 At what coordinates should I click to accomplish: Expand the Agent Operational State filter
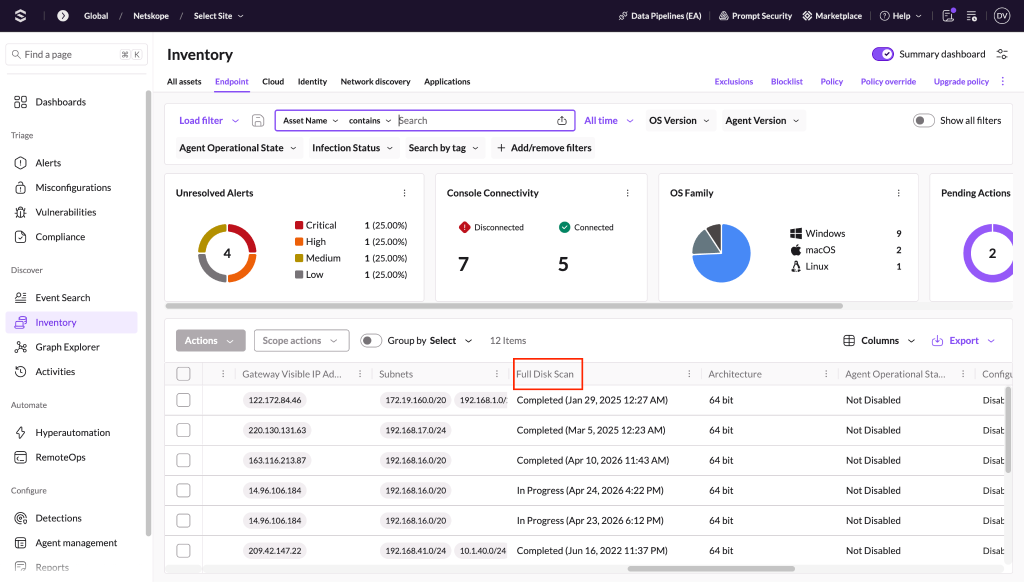238,148
